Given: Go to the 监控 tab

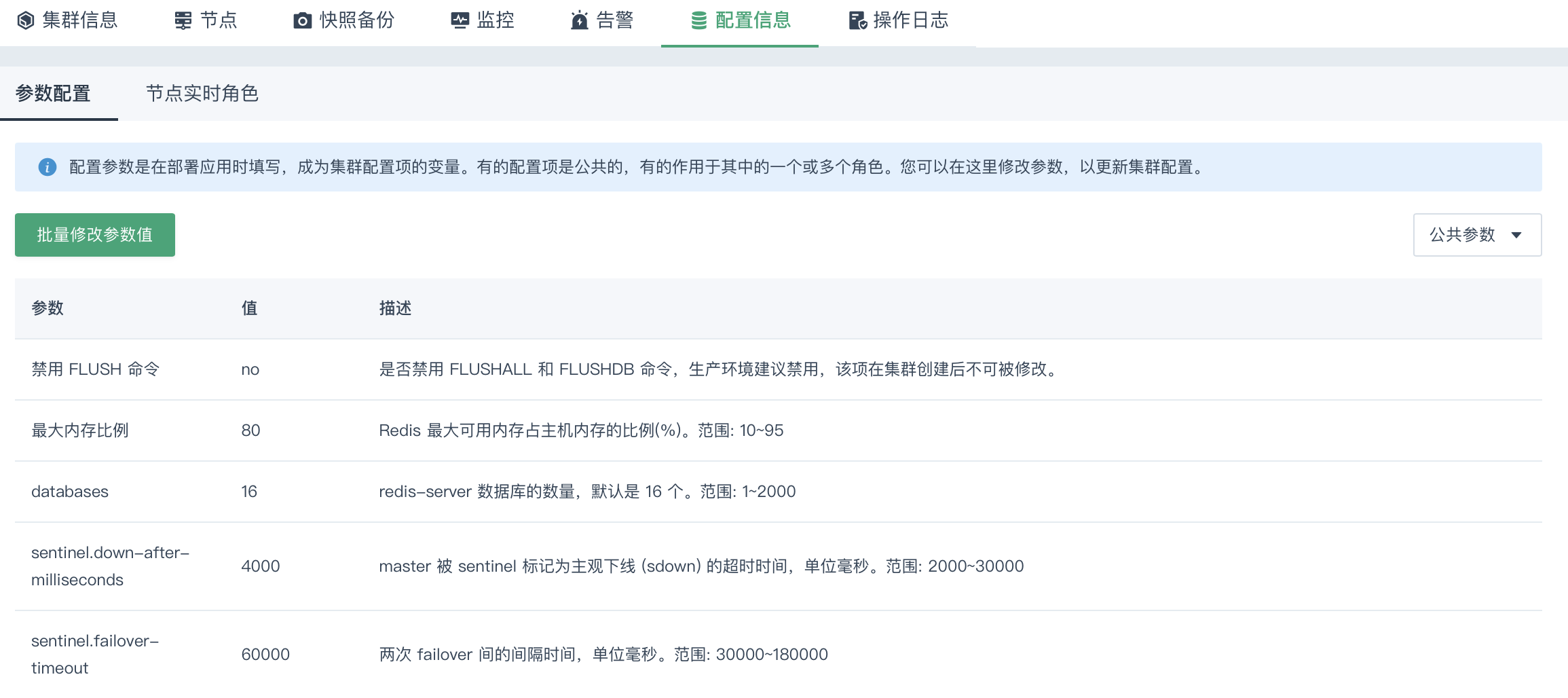Looking at the screenshot, I should (483, 20).
